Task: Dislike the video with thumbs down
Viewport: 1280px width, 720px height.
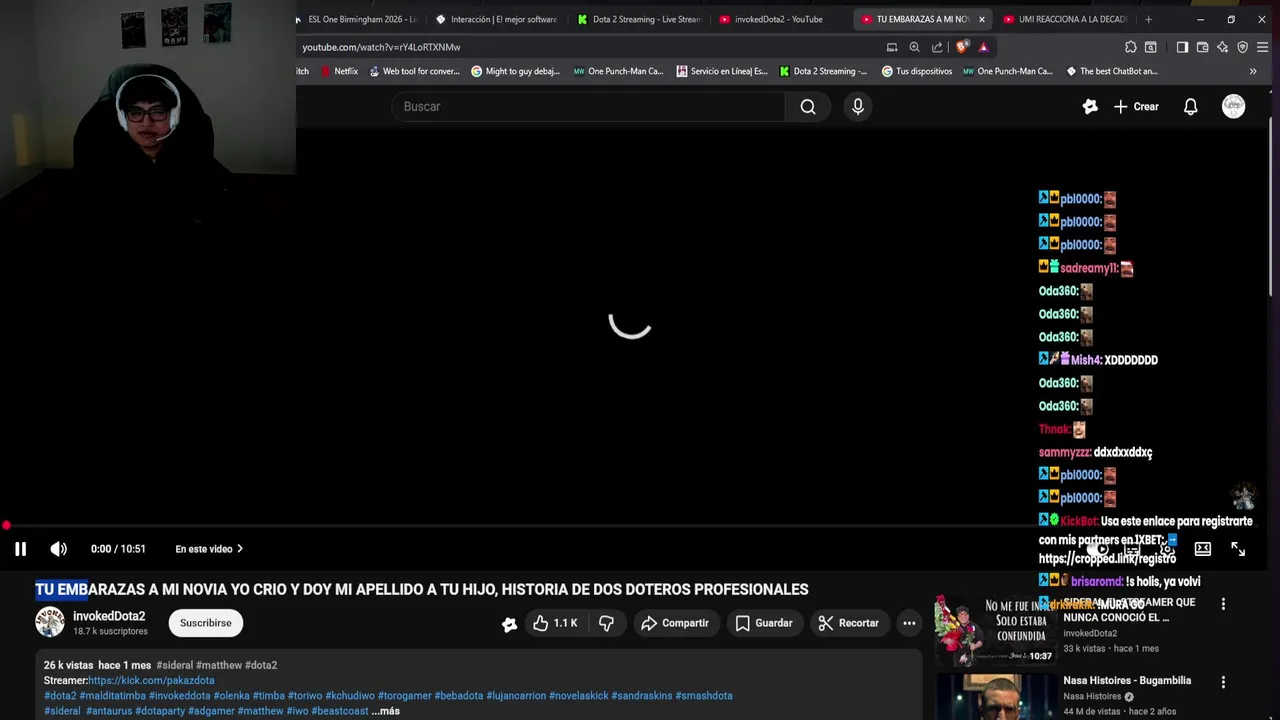Action: coord(606,623)
